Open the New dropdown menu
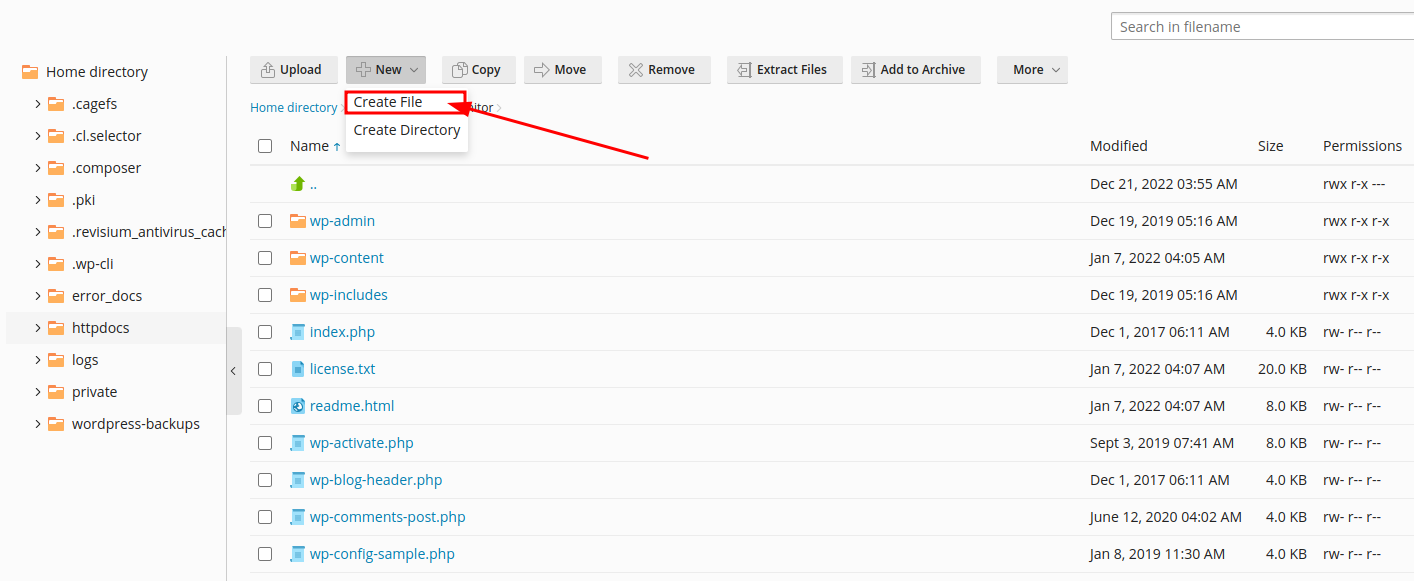 (386, 70)
